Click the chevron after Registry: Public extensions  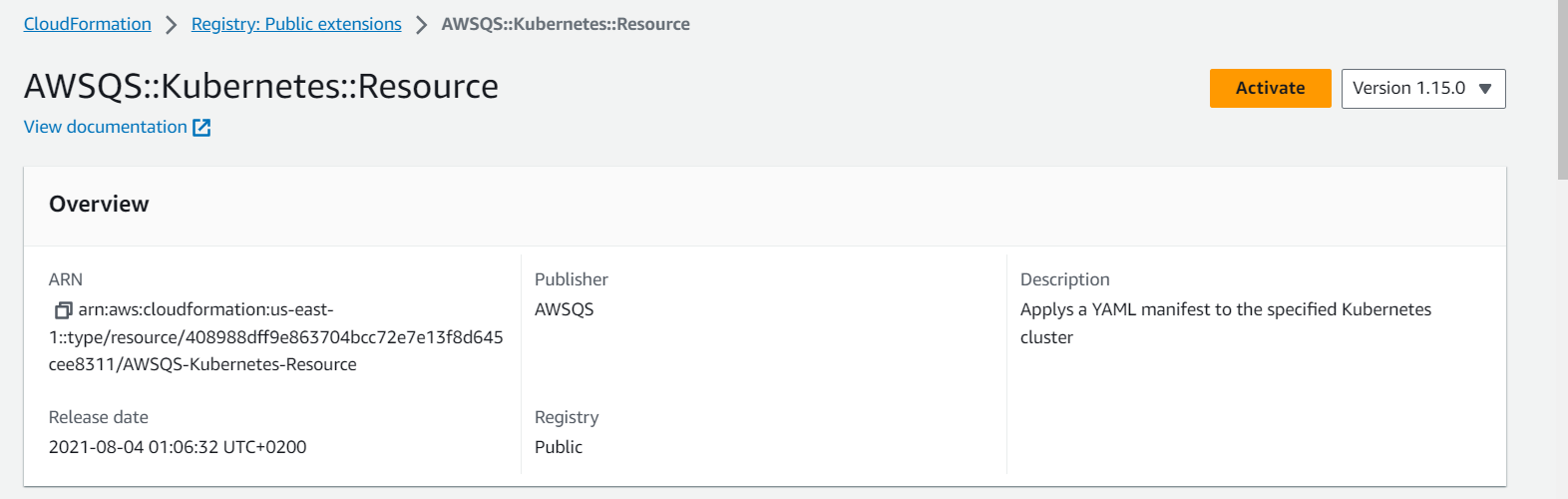click(x=422, y=24)
